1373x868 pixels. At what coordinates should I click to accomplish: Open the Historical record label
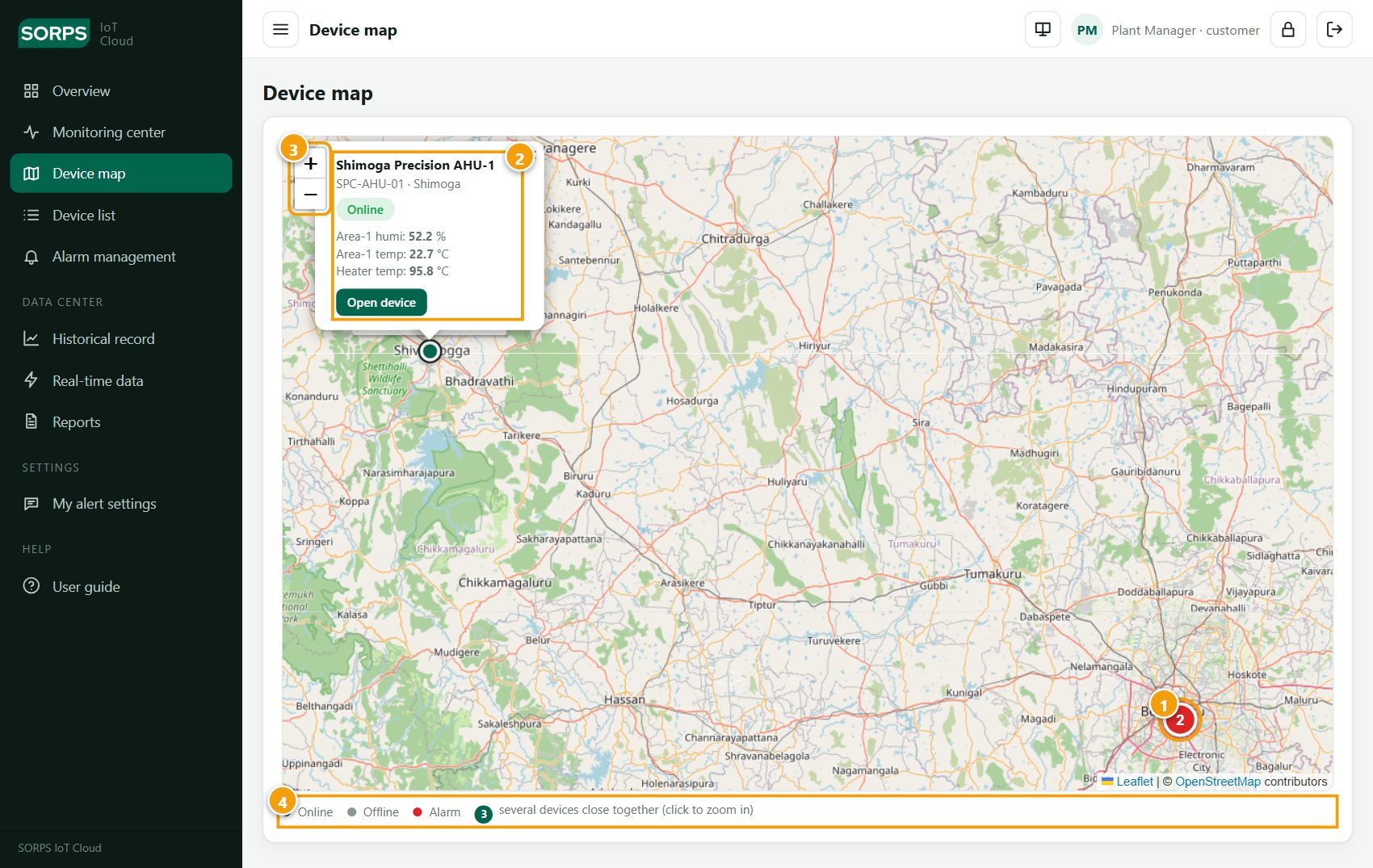[x=103, y=339]
